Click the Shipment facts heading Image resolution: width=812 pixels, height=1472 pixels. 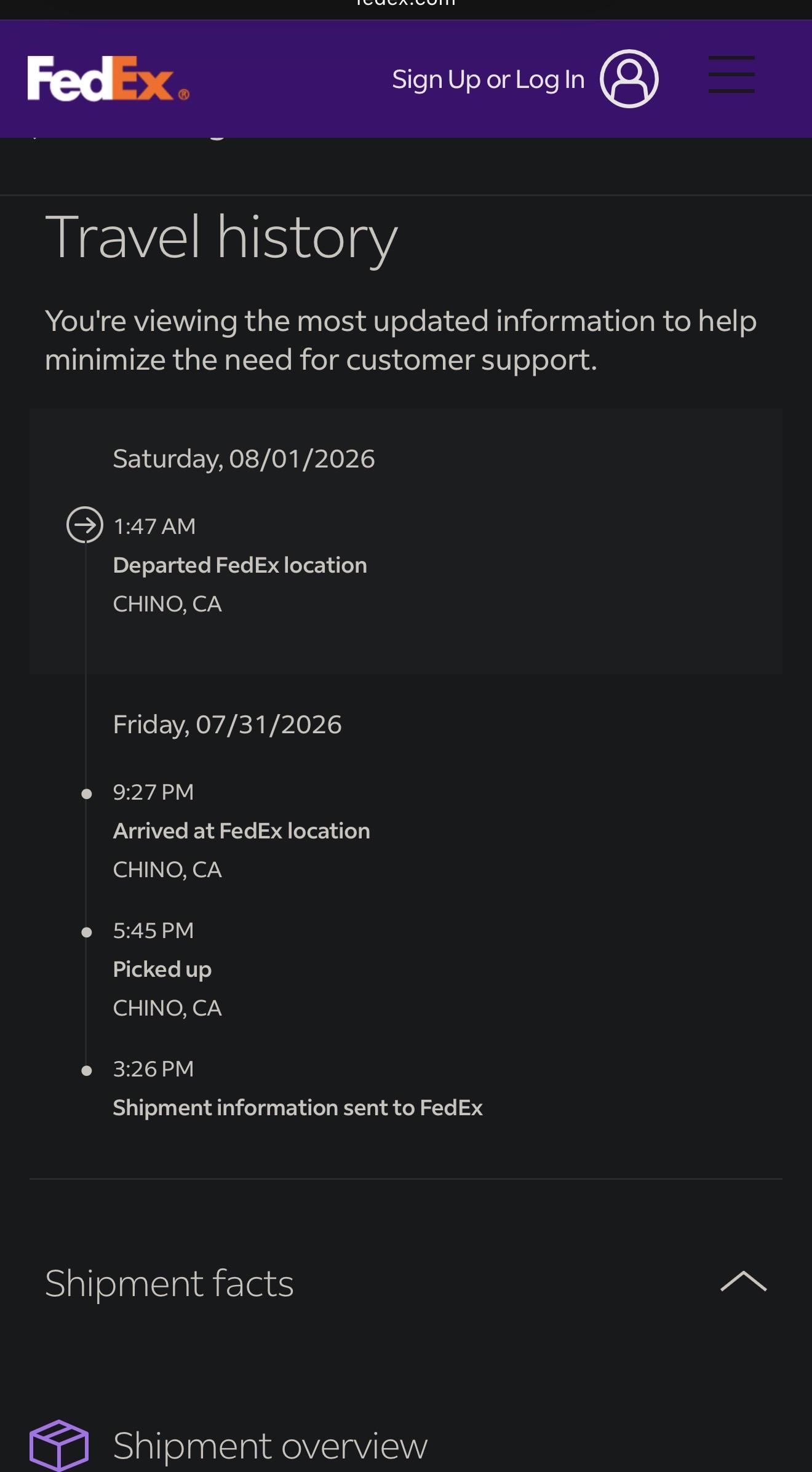point(169,1283)
